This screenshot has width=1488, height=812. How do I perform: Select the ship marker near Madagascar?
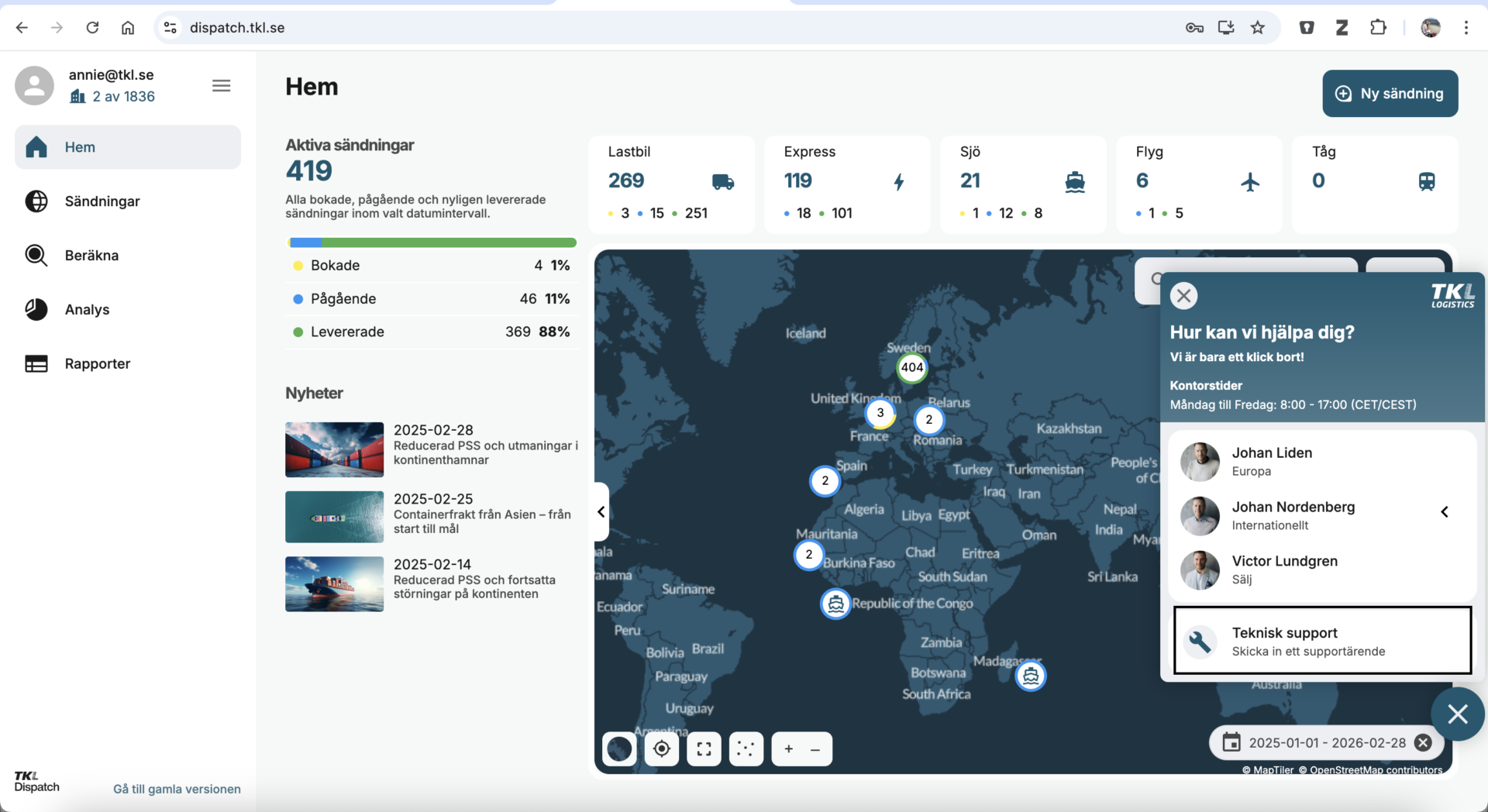click(x=1030, y=676)
